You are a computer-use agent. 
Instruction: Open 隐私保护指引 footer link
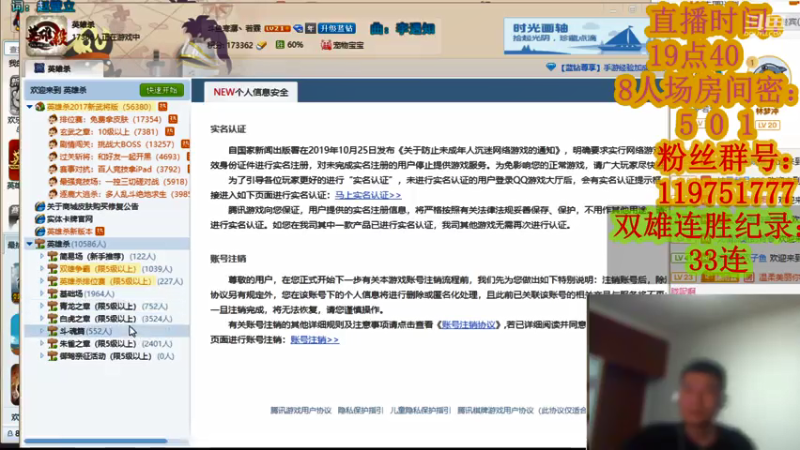tap(360, 410)
